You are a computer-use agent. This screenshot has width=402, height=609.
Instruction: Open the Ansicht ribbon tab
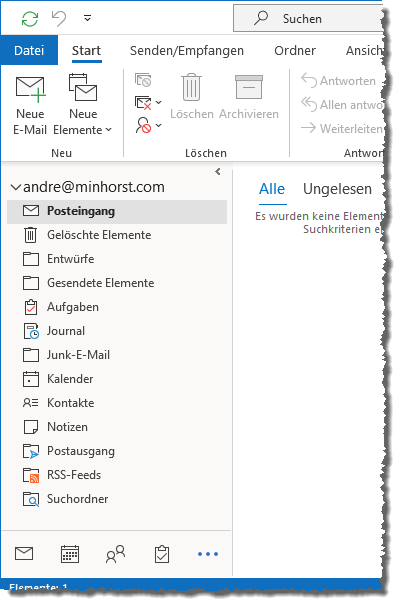pyautogui.click(x=364, y=51)
